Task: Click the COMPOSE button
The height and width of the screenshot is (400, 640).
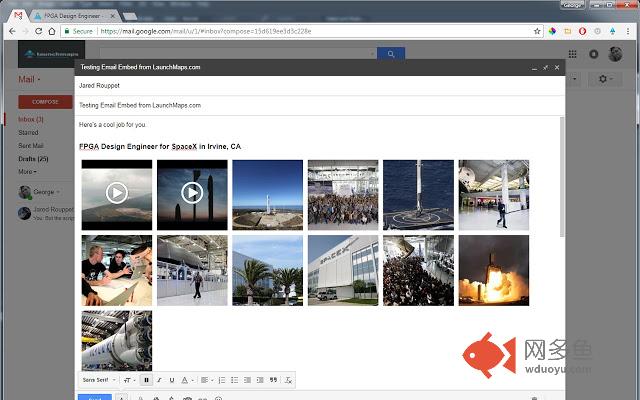Action: [x=45, y=102]
